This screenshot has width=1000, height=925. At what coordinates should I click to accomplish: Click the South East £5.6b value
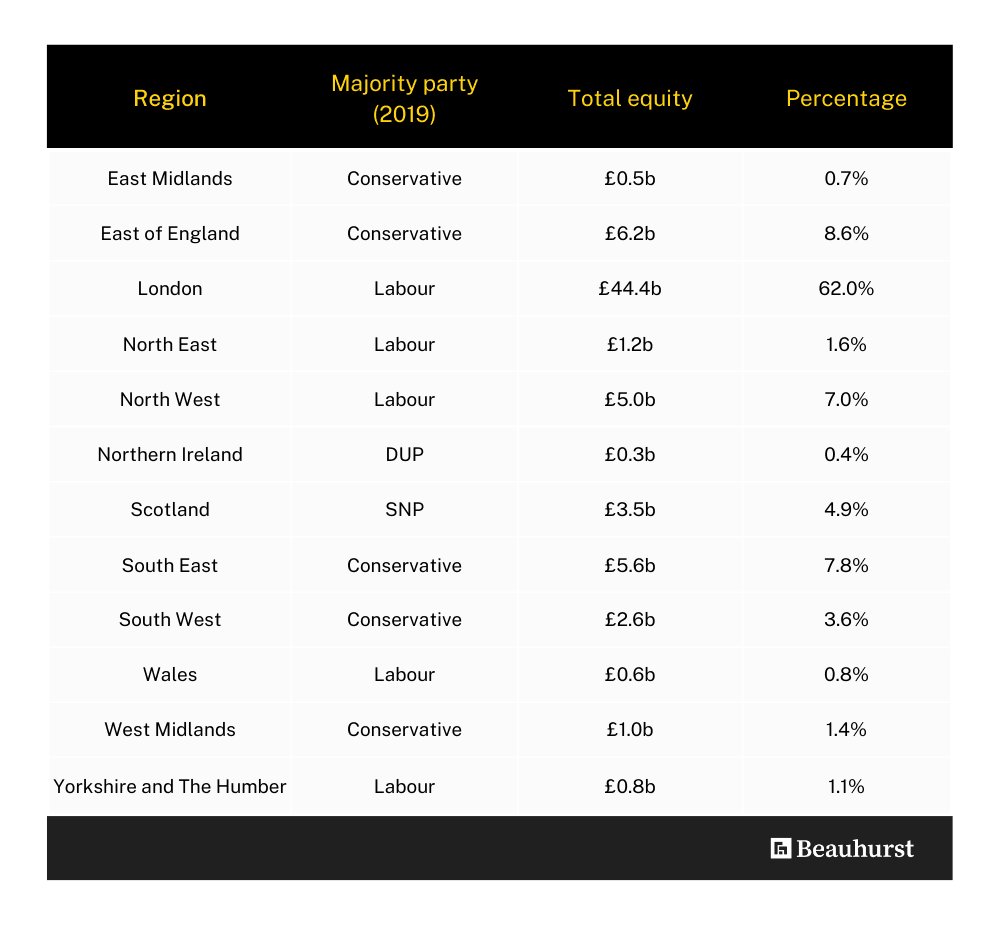[630, 565]
